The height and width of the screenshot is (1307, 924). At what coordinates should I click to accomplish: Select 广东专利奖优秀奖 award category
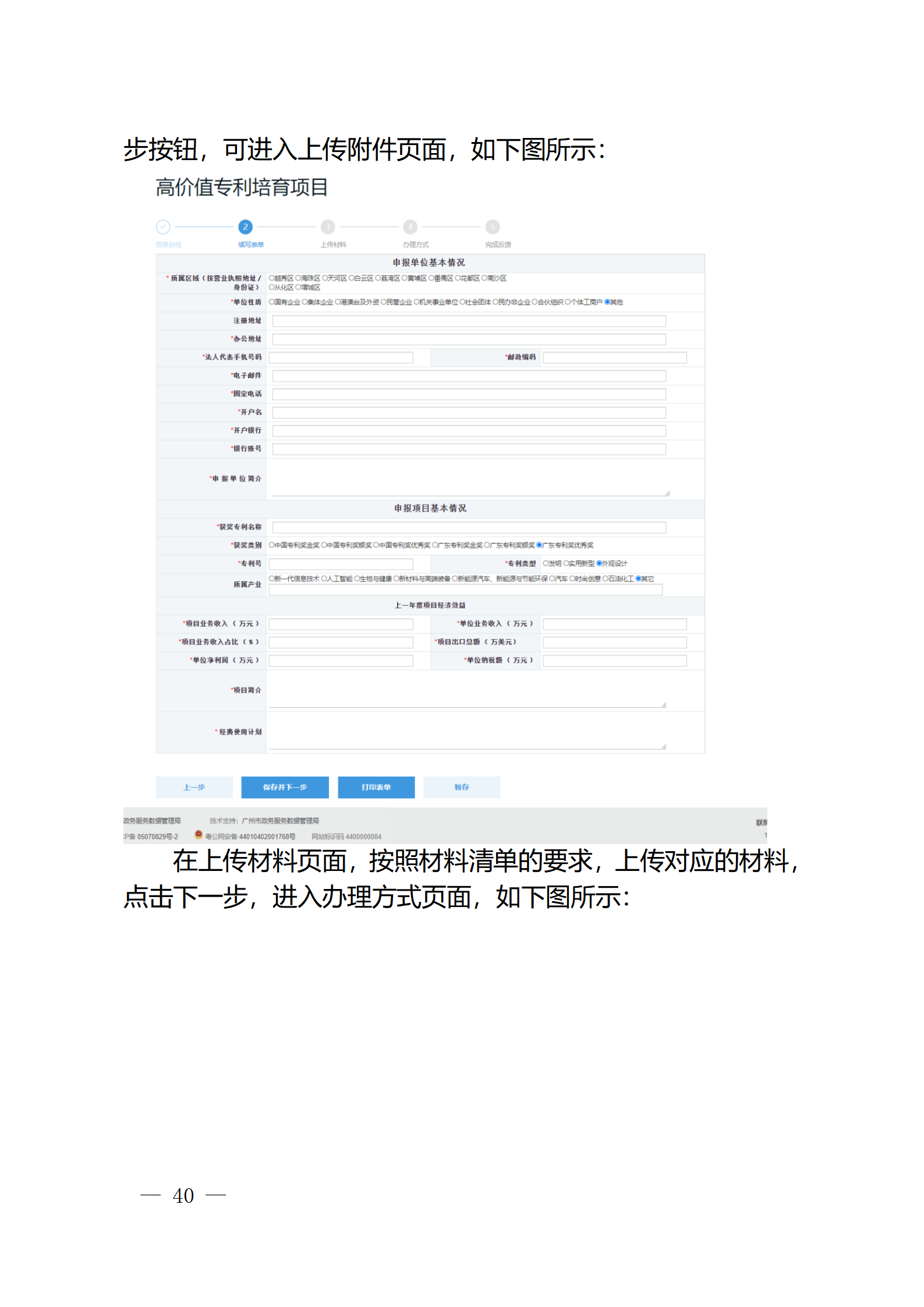point(539,545)
